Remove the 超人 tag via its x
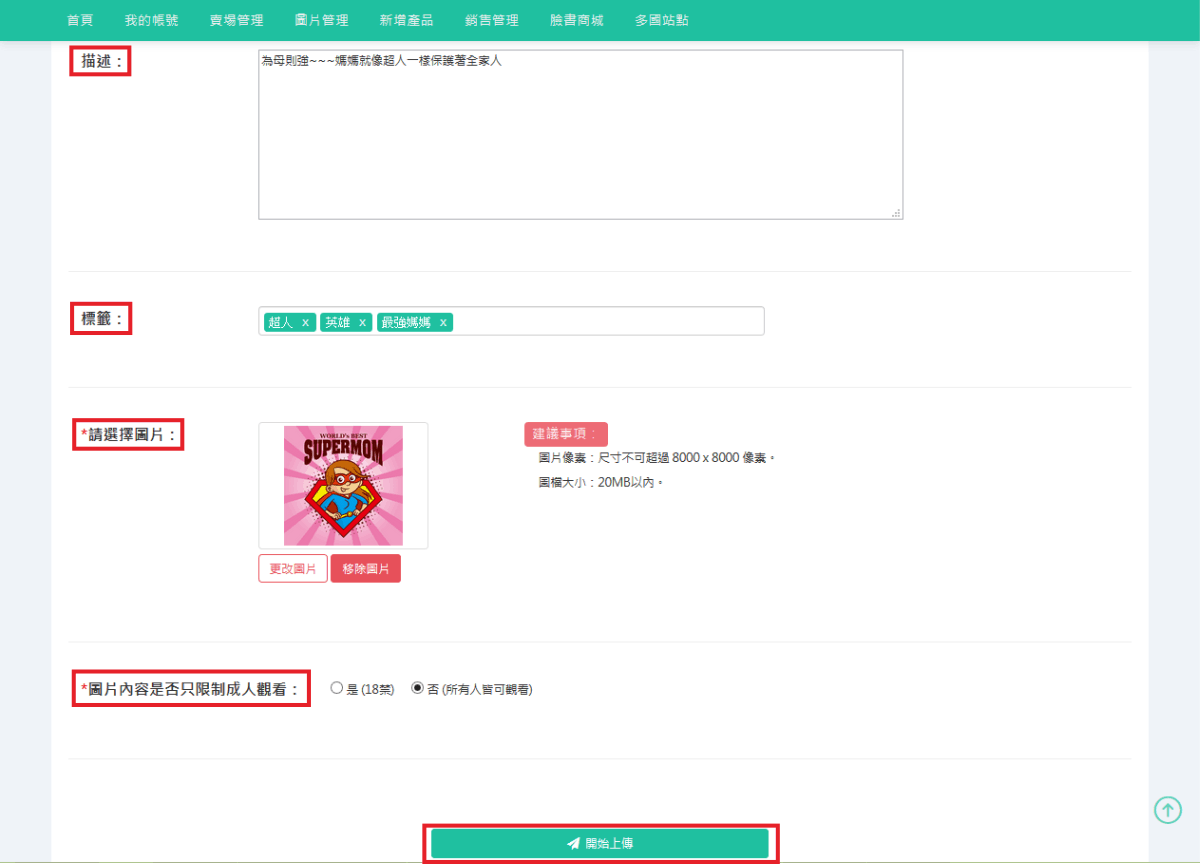 click(x=305, y=323)
